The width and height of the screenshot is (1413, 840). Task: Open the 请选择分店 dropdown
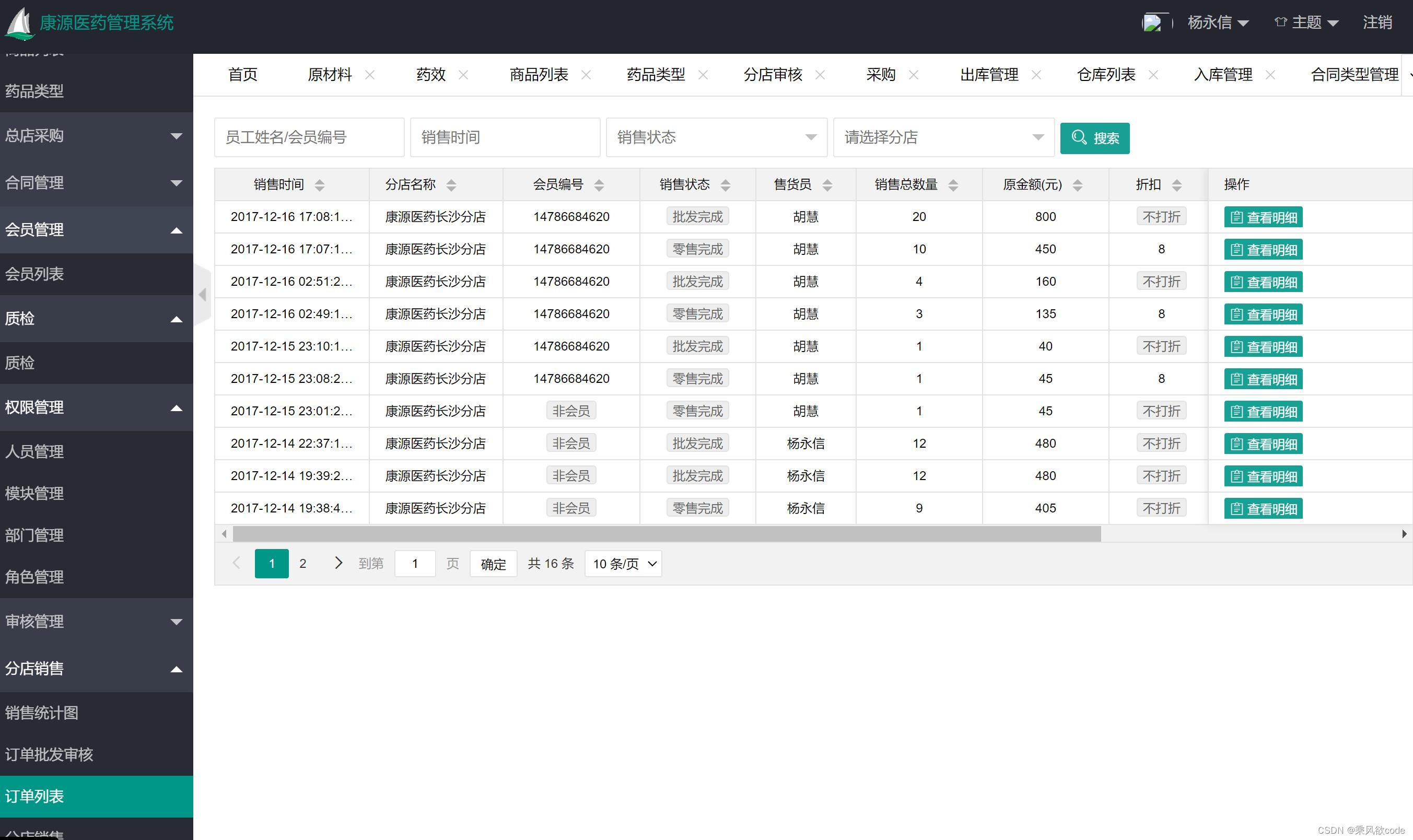(943, 137)
